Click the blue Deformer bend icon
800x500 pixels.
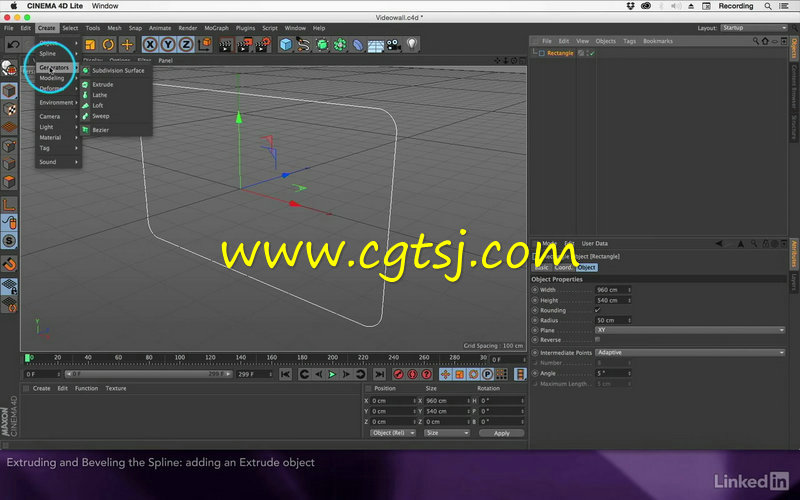(x=358, y=45)
